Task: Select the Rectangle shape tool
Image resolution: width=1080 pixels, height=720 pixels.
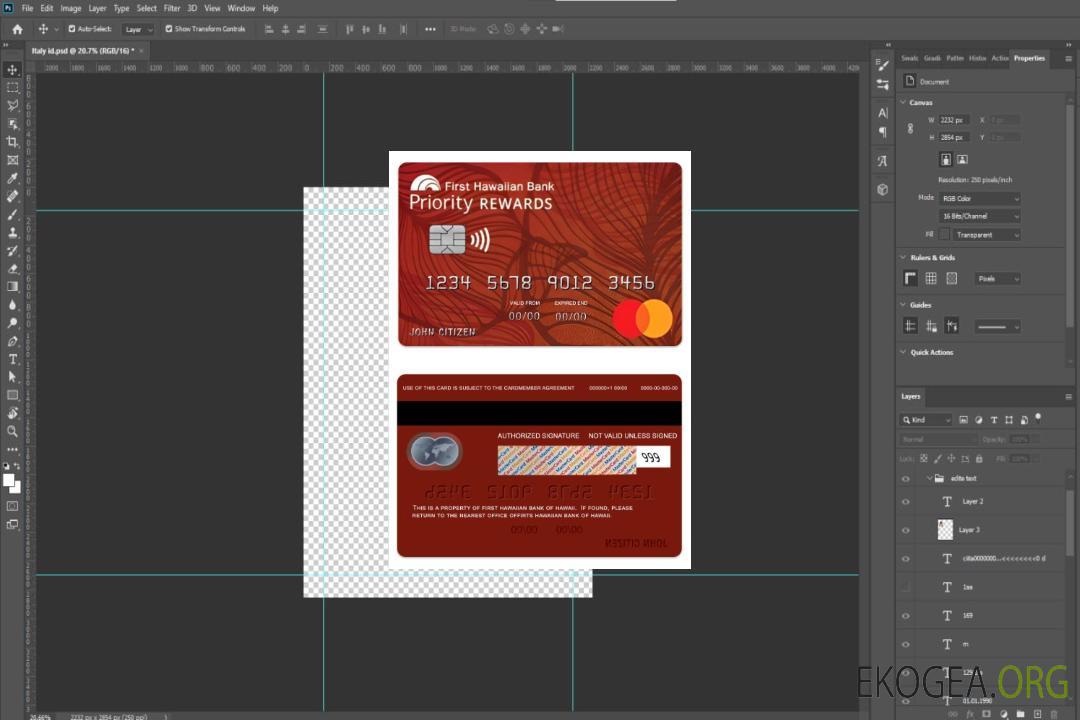Action: pyautogui.click(x=12, y=395)
